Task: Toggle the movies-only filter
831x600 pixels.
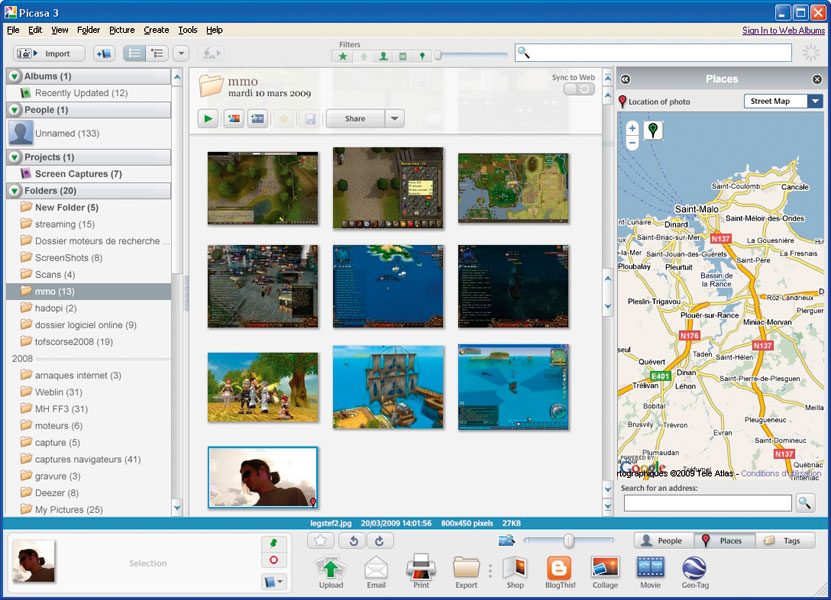Action: coord(403,56)
